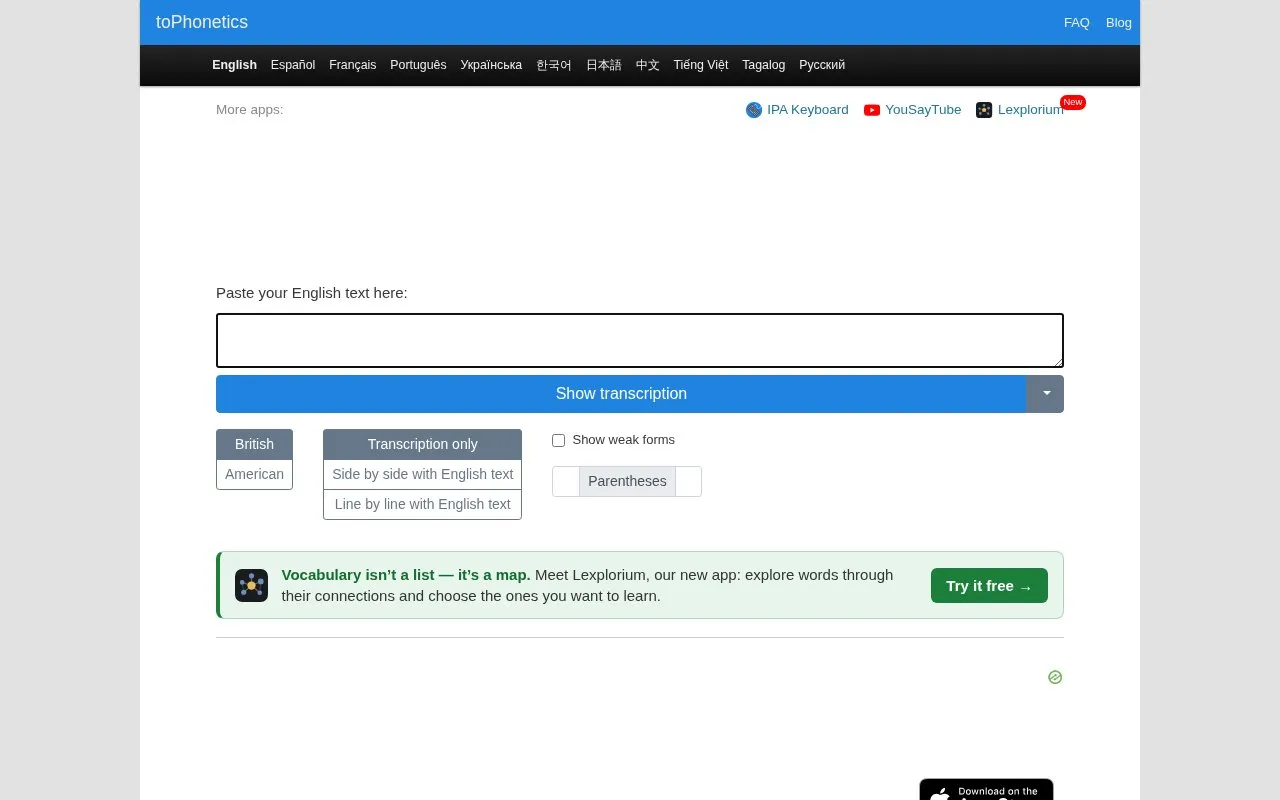Switch to Português language
1280x800 pixels.
(x=418, y=65)
